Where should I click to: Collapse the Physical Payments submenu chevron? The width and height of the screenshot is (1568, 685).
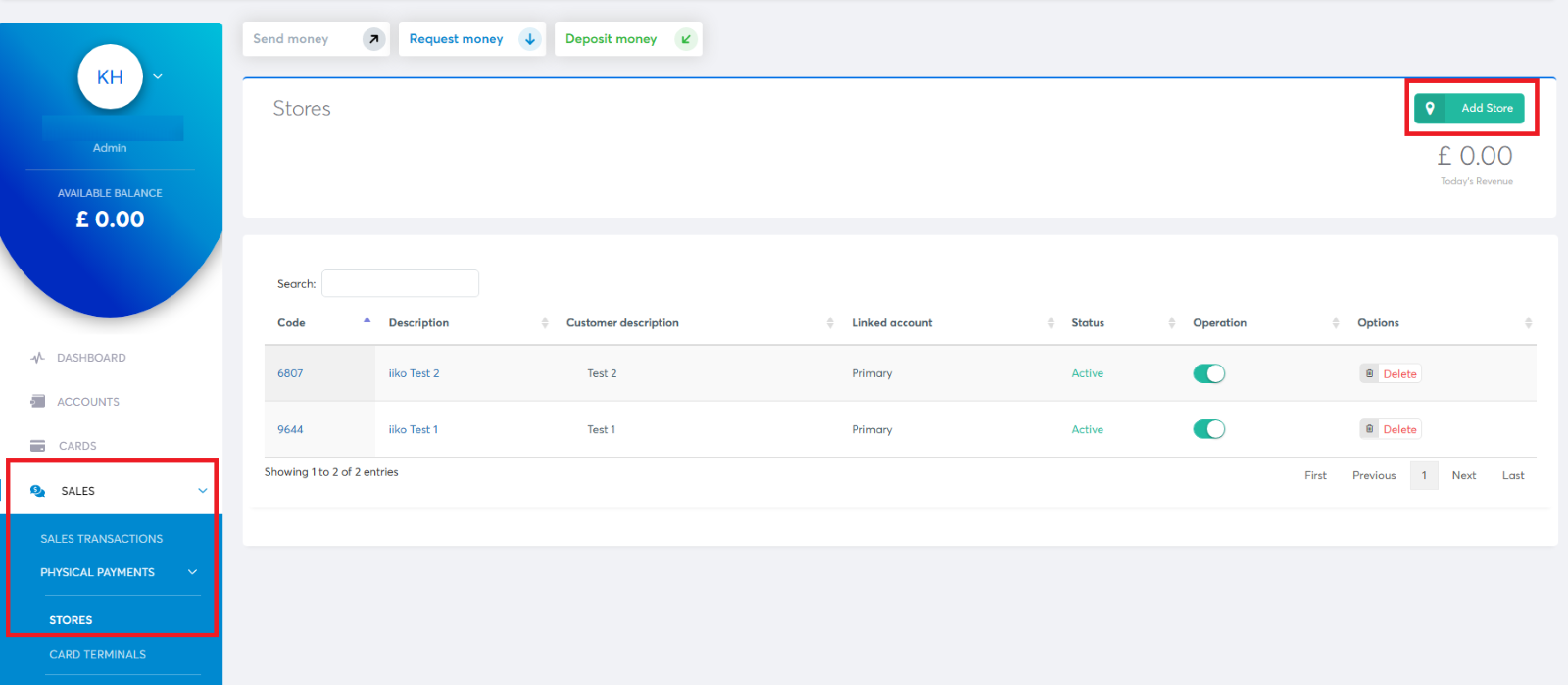[192, 572]
